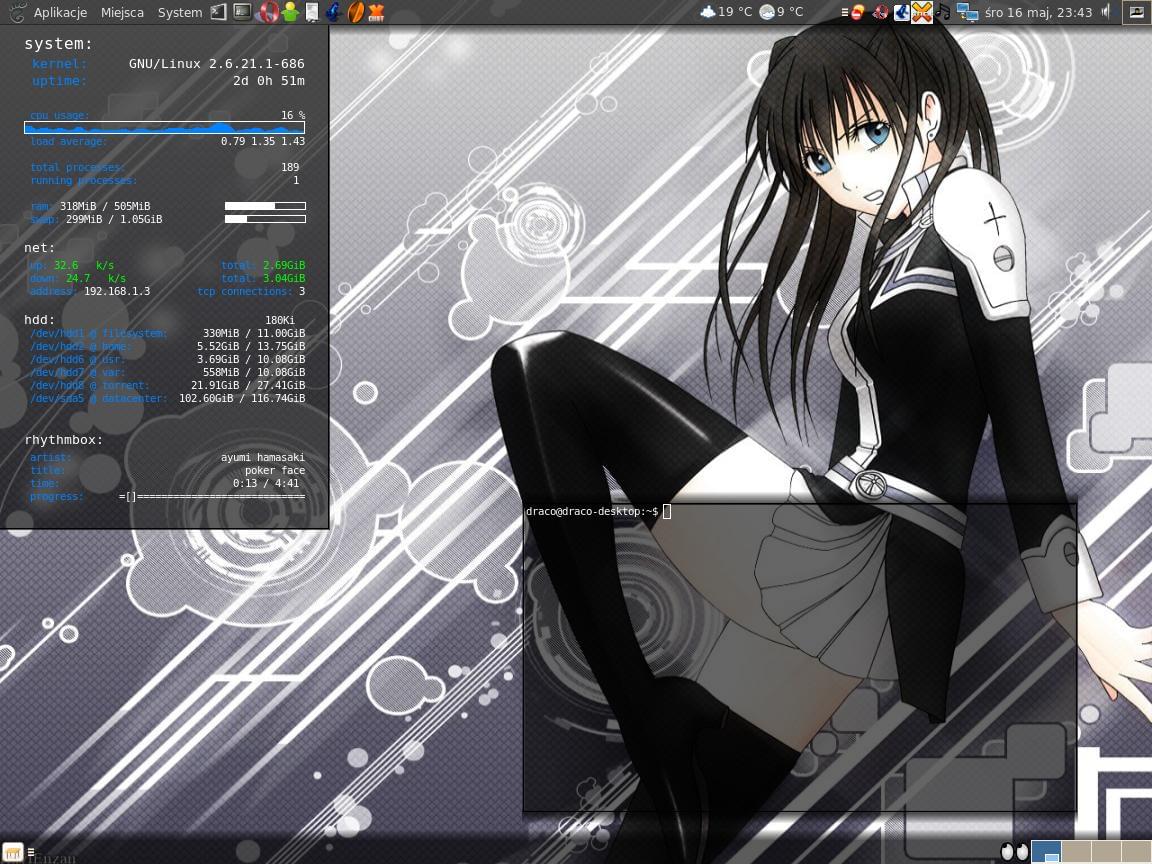Open the Miejsca menu
1152x864 pixels.
point(122,12)
